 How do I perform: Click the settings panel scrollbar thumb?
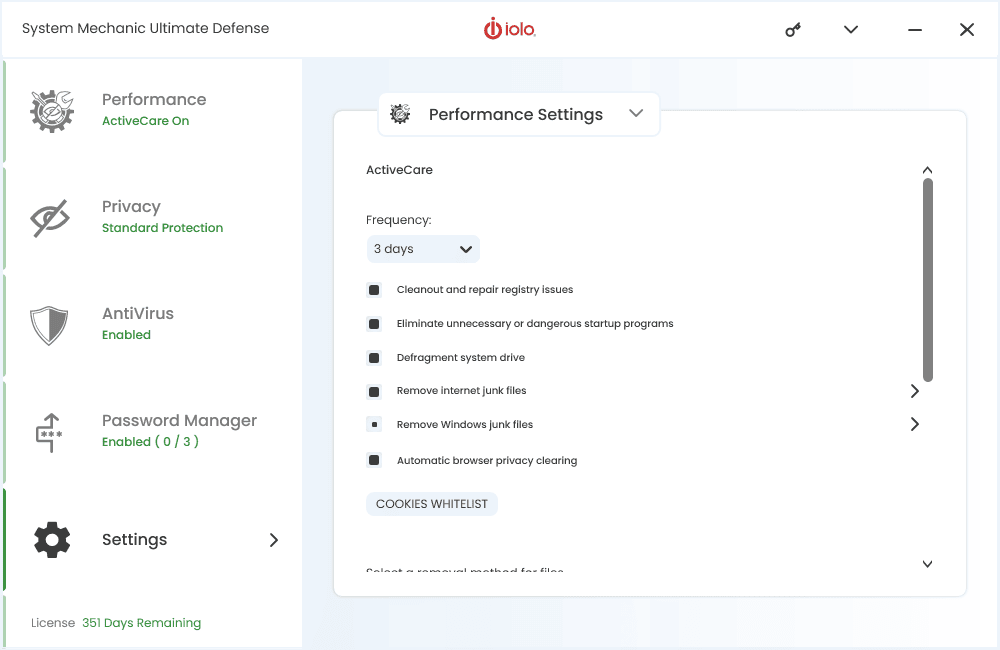tap(928, 280)
